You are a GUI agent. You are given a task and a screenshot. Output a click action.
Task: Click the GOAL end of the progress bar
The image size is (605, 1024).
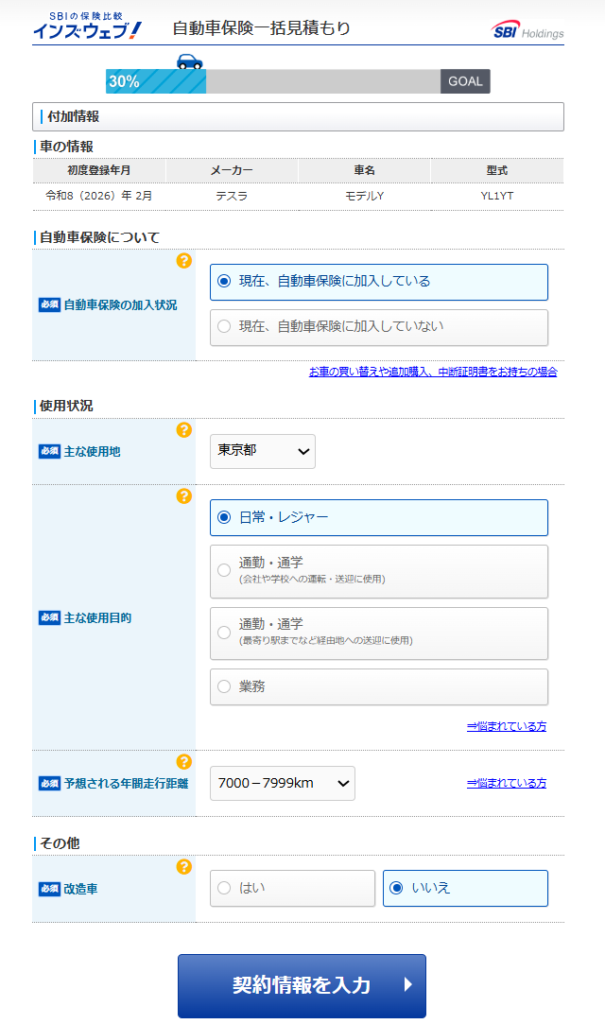465,82
